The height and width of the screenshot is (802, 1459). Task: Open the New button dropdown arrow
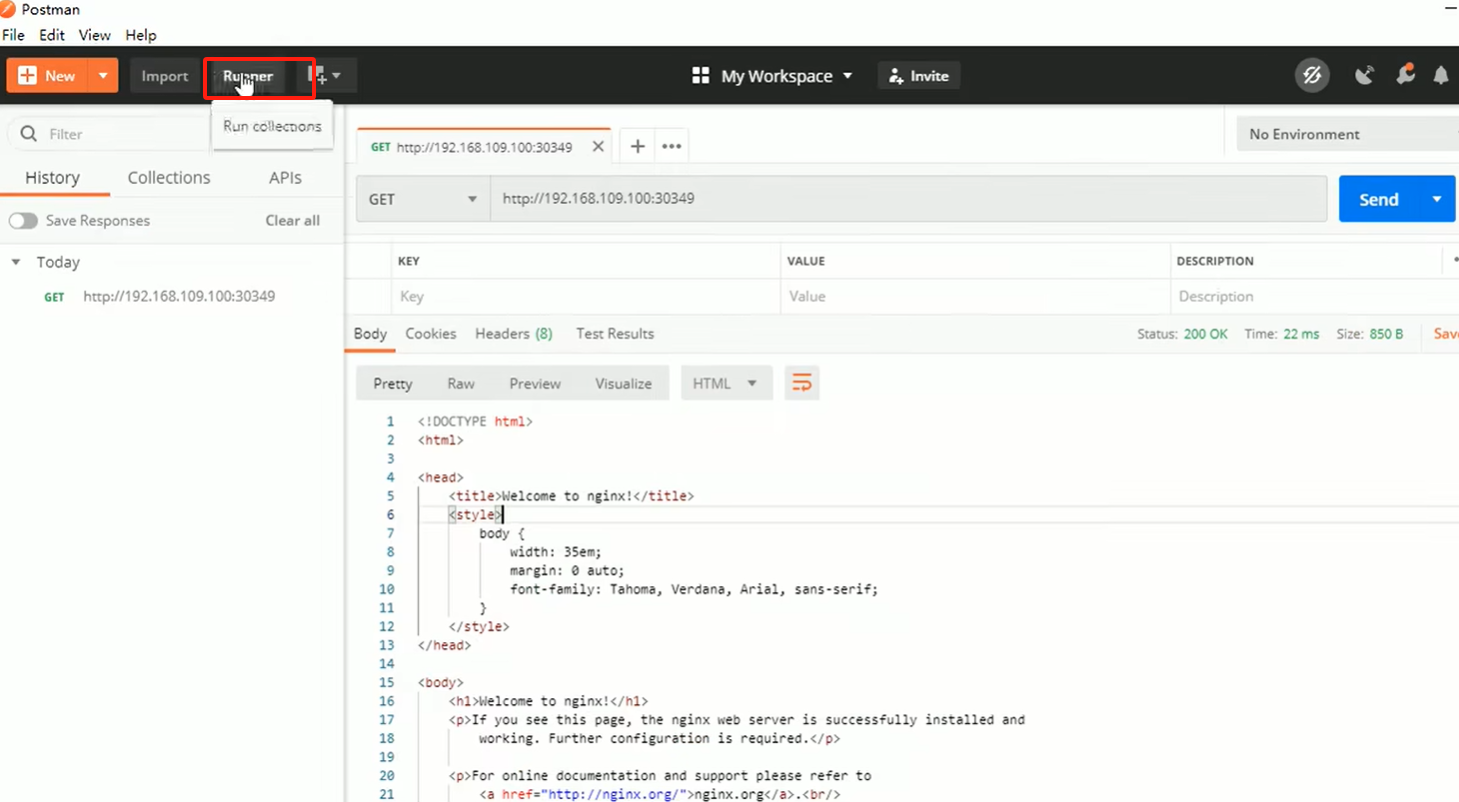tap(103, 76)
